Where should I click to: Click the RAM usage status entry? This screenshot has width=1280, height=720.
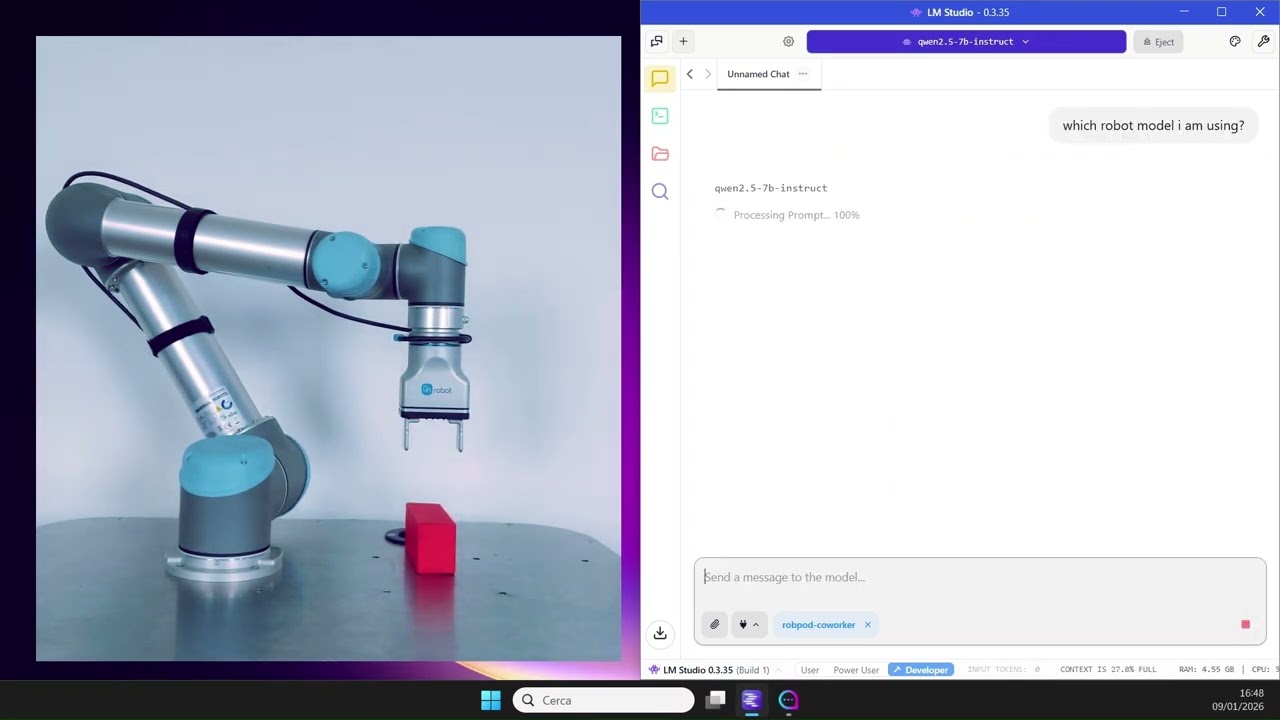(x=1206, y=670)
